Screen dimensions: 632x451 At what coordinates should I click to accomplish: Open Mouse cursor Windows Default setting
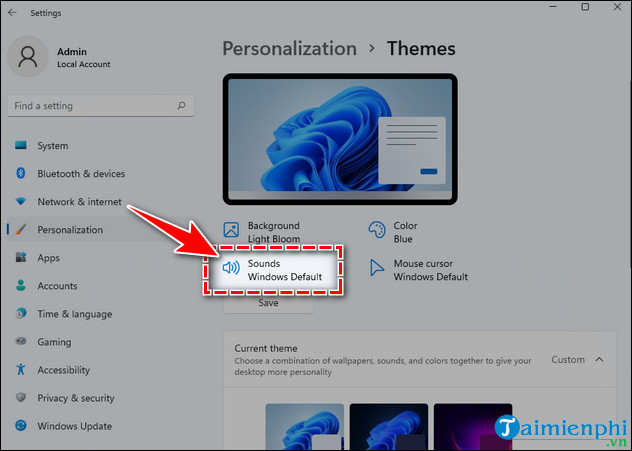tap(419, 270)
